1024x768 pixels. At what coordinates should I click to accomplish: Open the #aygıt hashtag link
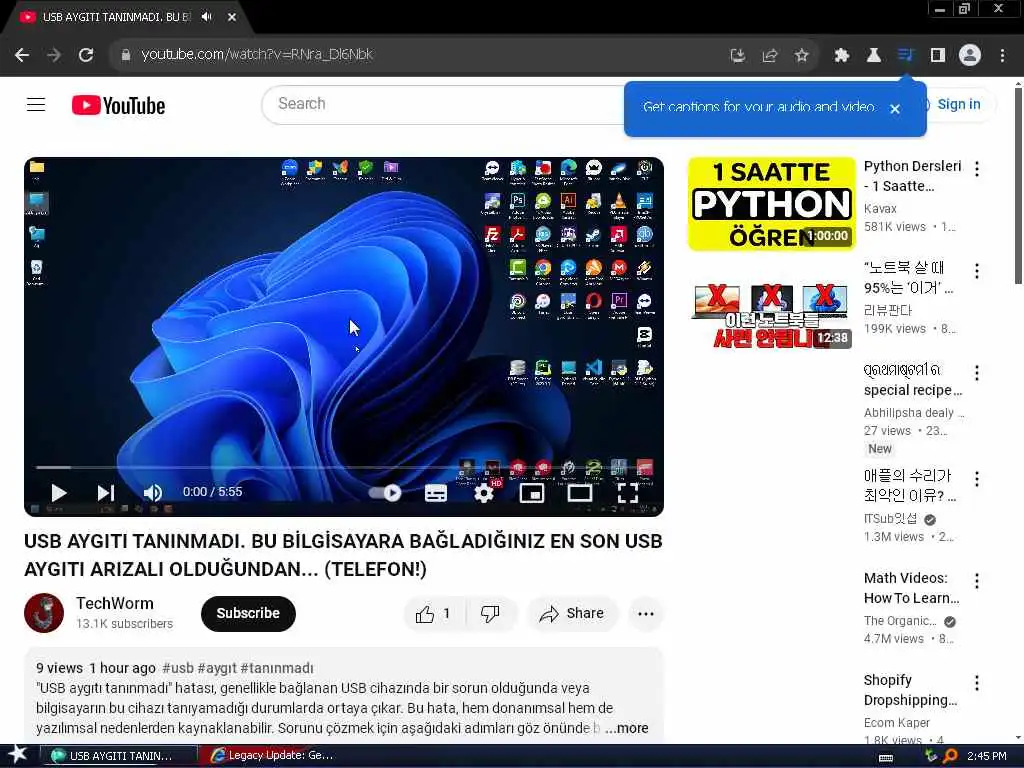pos(217,668)
